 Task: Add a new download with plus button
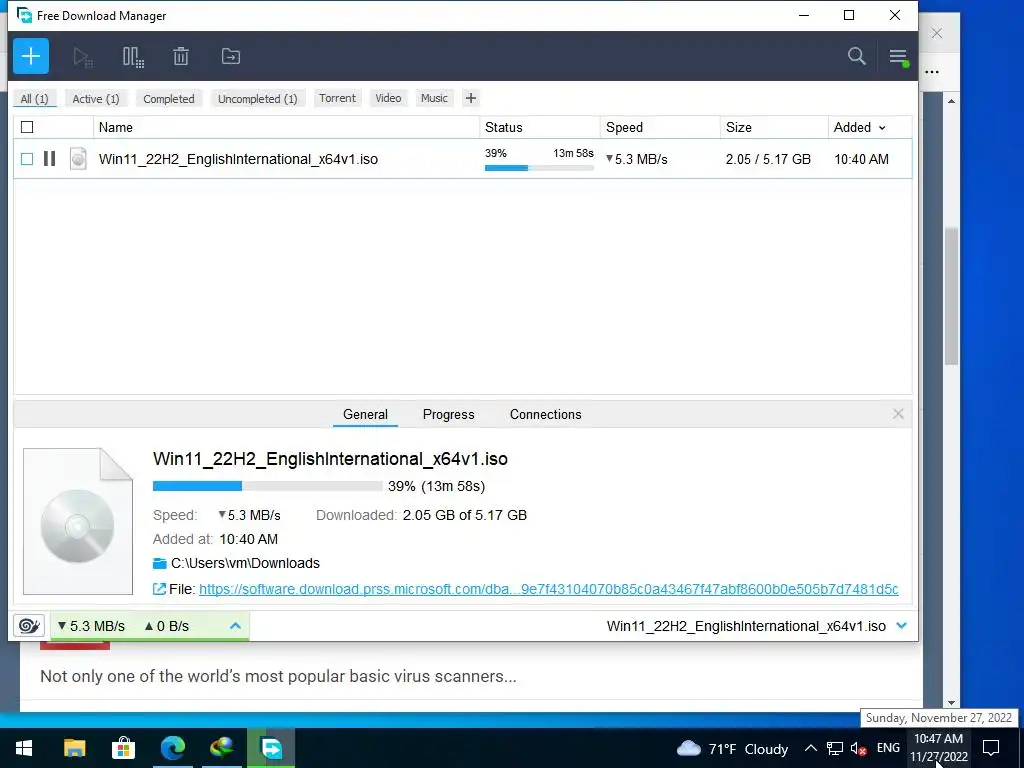[x=31, y=56]
